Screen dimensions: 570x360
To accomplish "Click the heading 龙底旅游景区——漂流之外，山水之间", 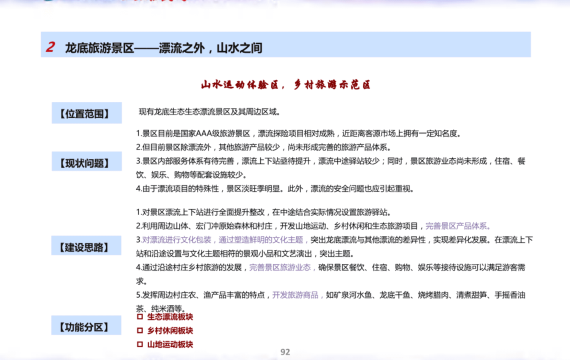I will 164,48.
